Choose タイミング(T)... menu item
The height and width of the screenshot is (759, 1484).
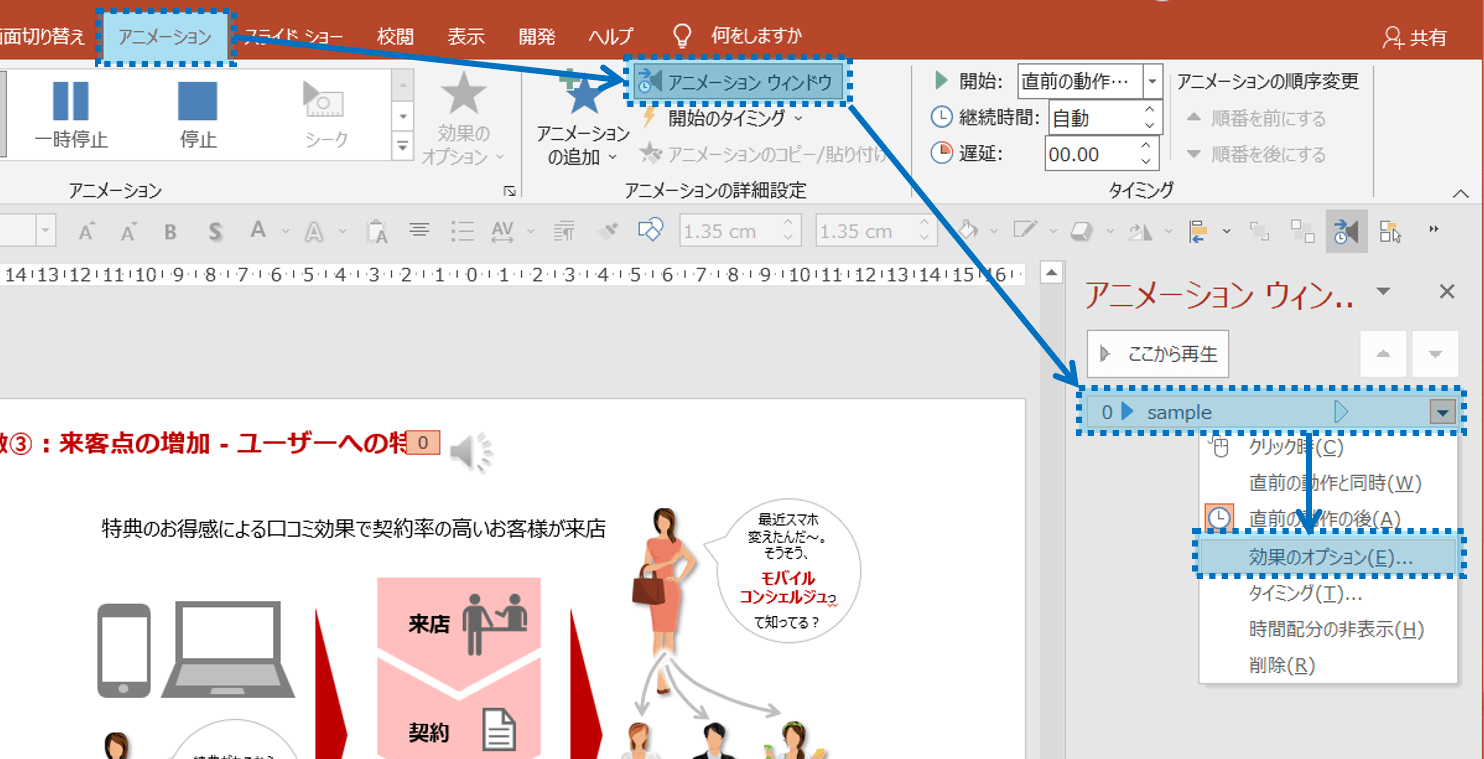[1327, 593]
